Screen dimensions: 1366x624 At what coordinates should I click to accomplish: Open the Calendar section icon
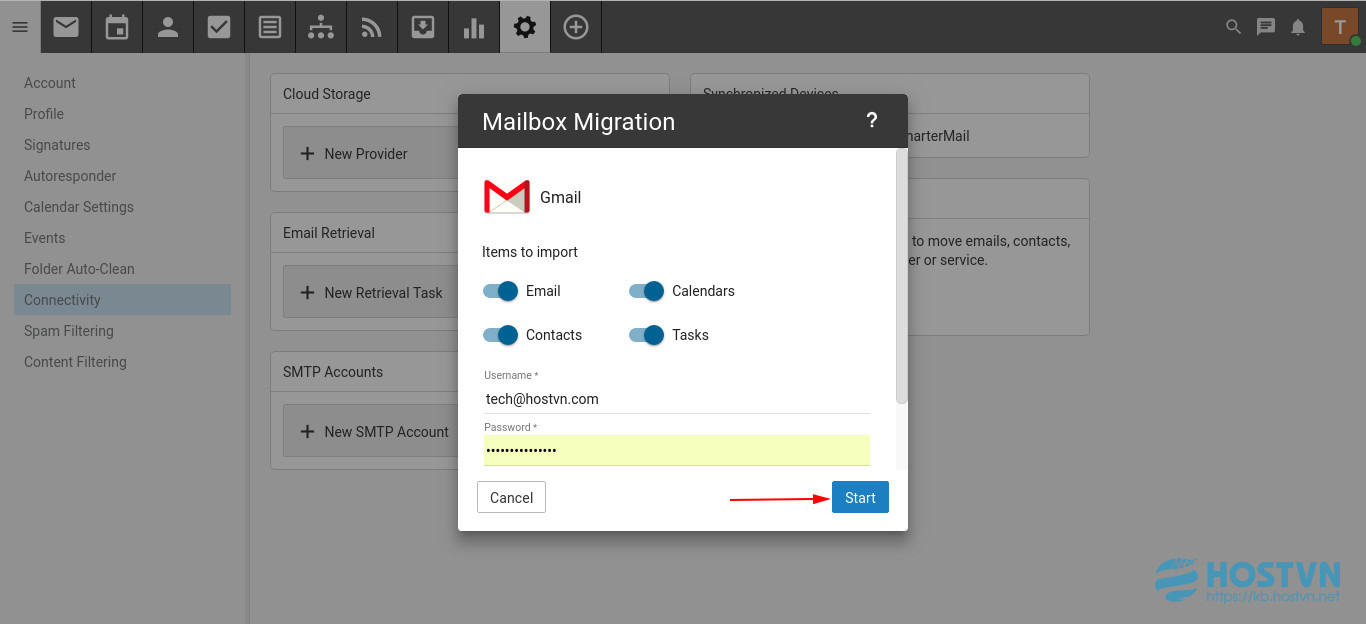117,27
